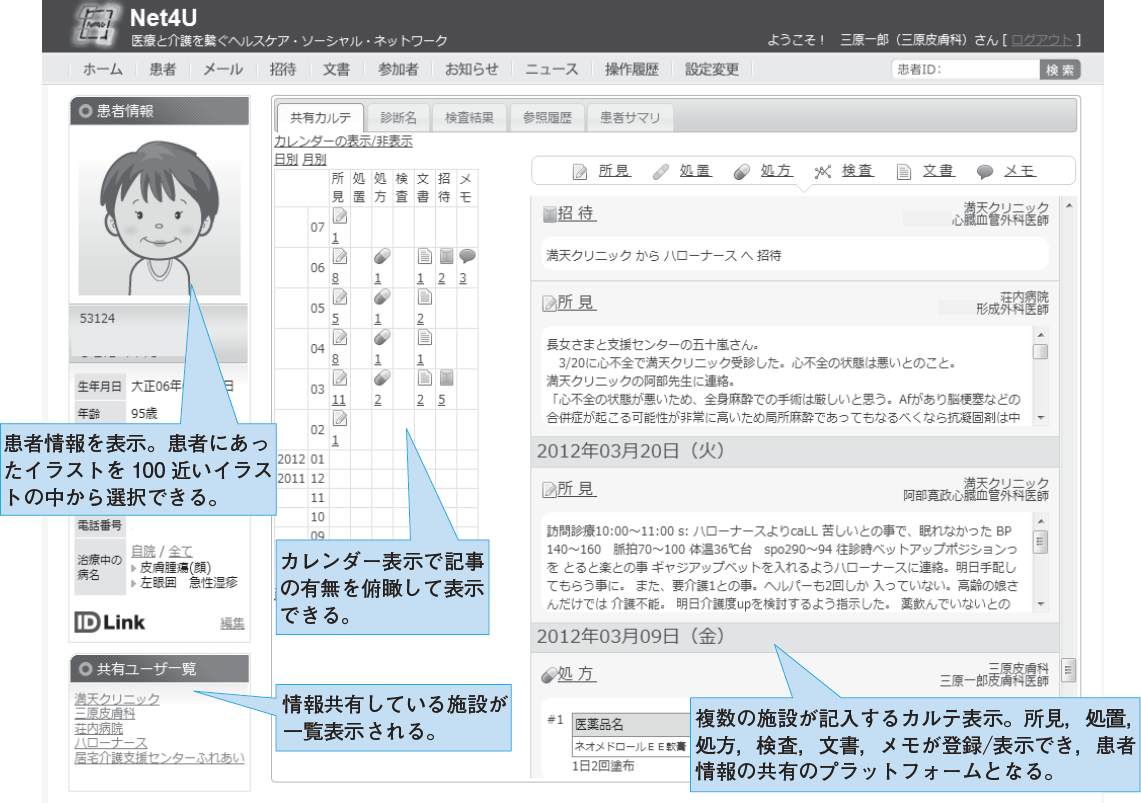Click the メモ speech bubble icon in the toolbar

pos(985,172)
